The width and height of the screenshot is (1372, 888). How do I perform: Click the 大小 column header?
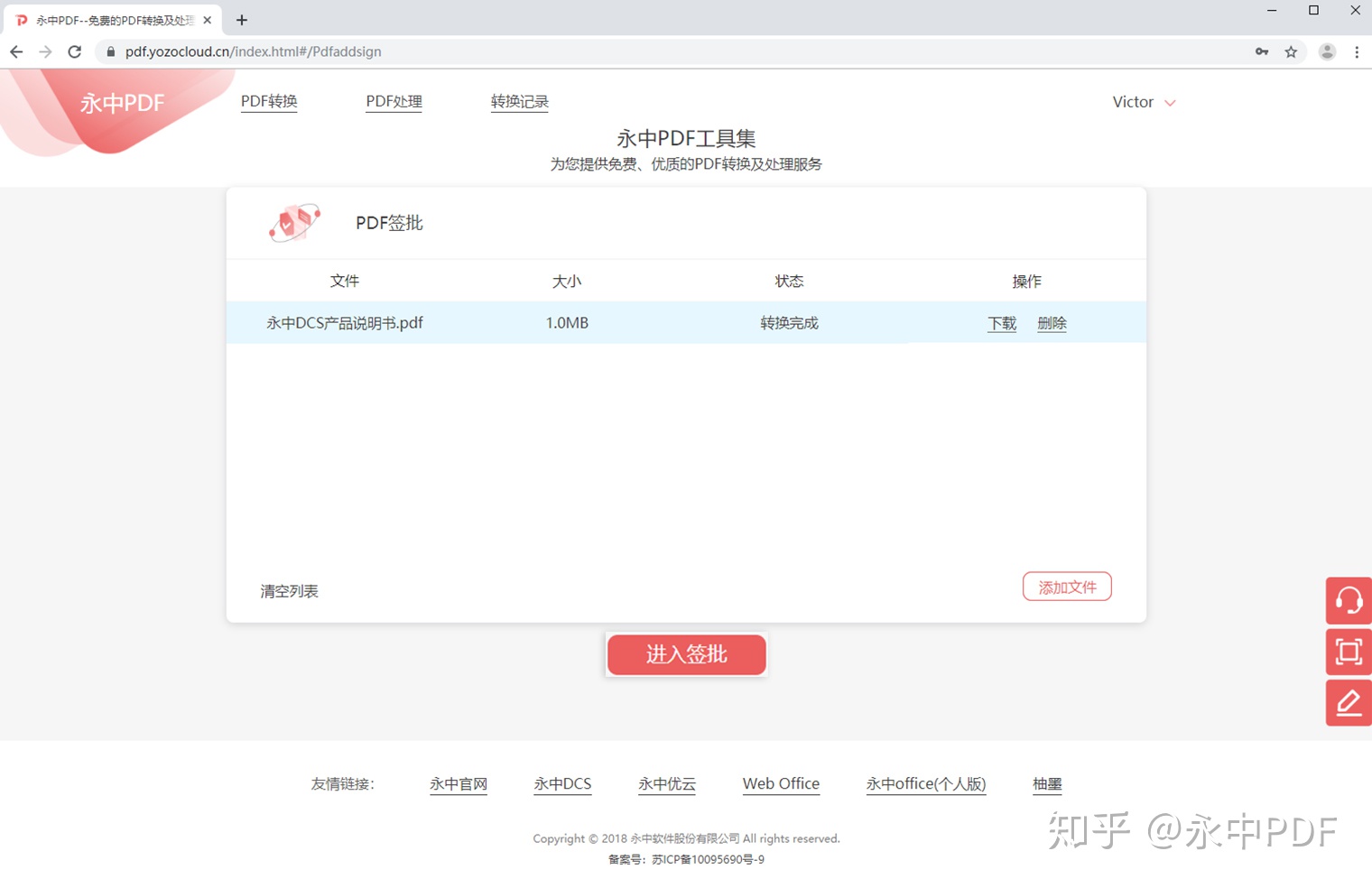(567, 282)
